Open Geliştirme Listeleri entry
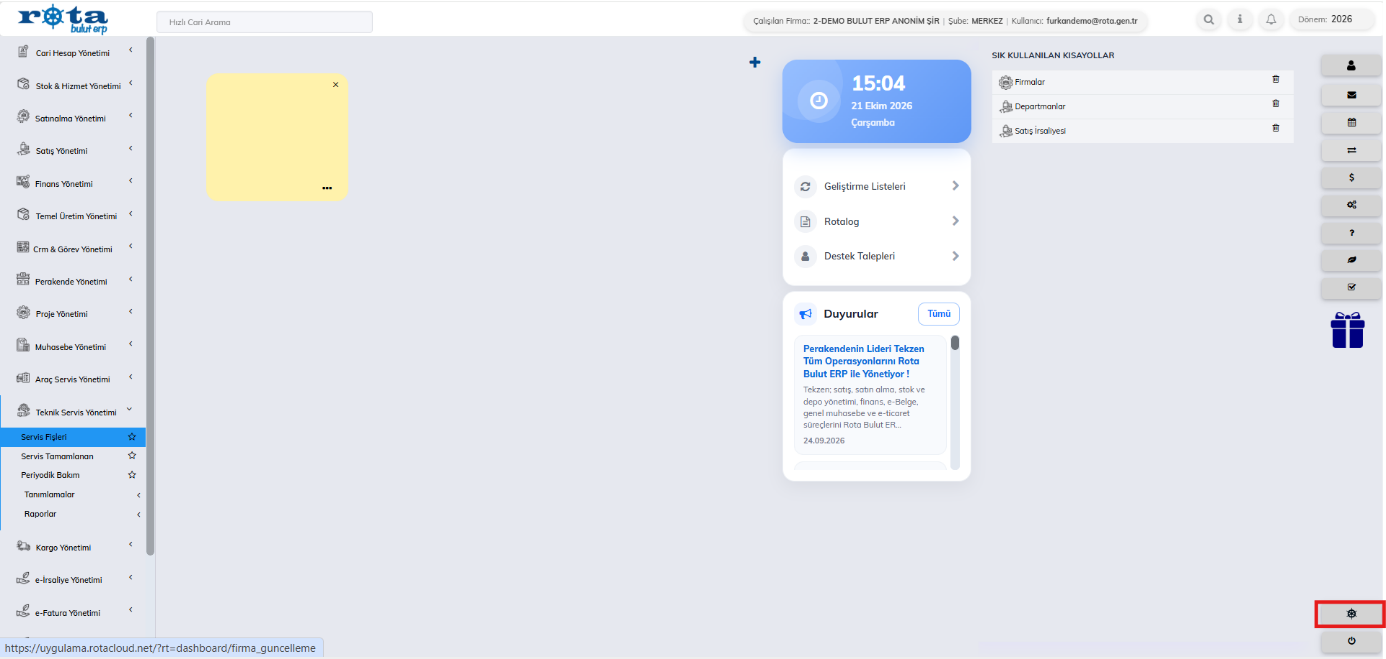This screenshot has width=1386, height=659. 877,187
